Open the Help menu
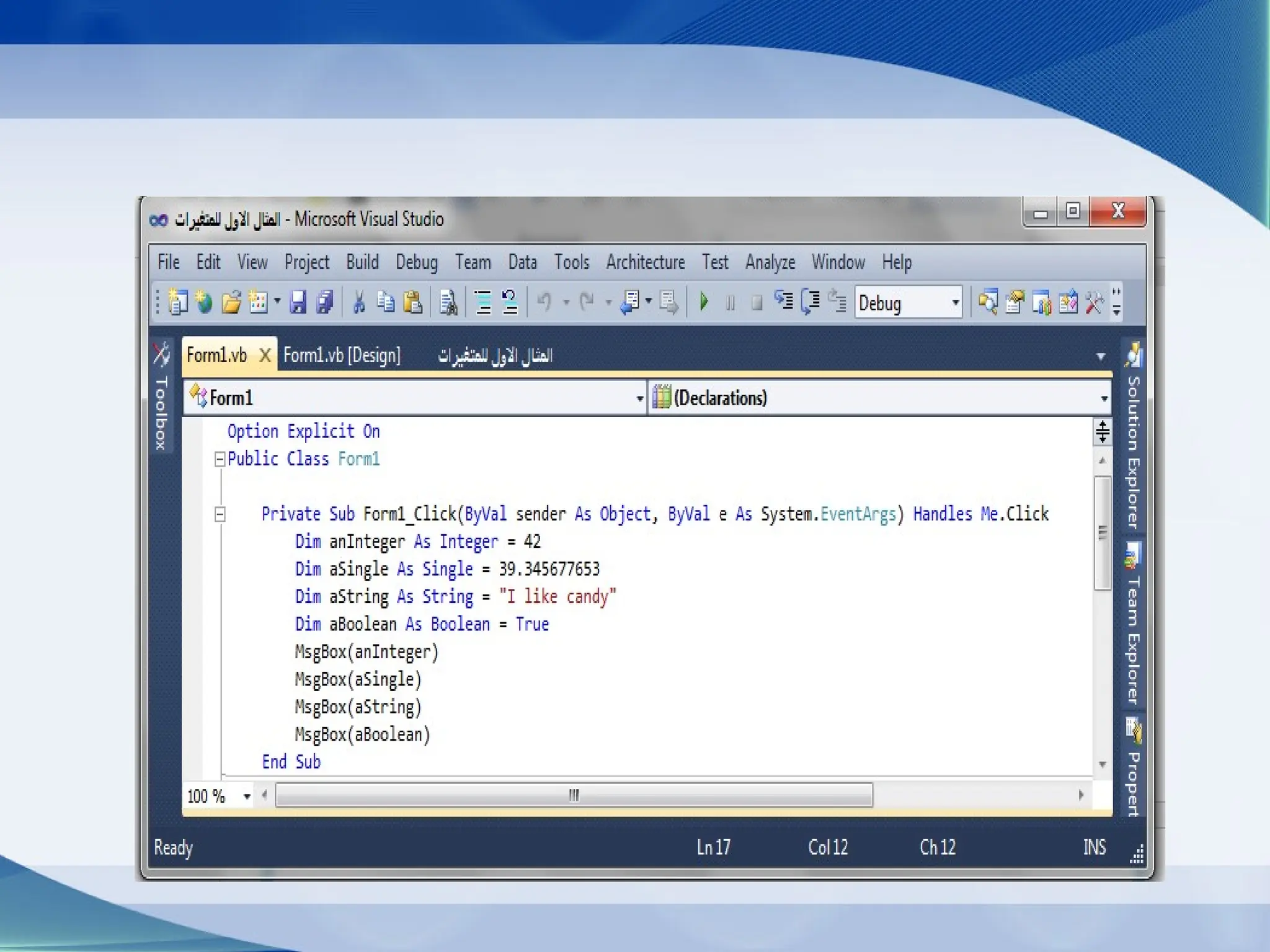This screenshot has width=1270, height=952. coord(897,262)
